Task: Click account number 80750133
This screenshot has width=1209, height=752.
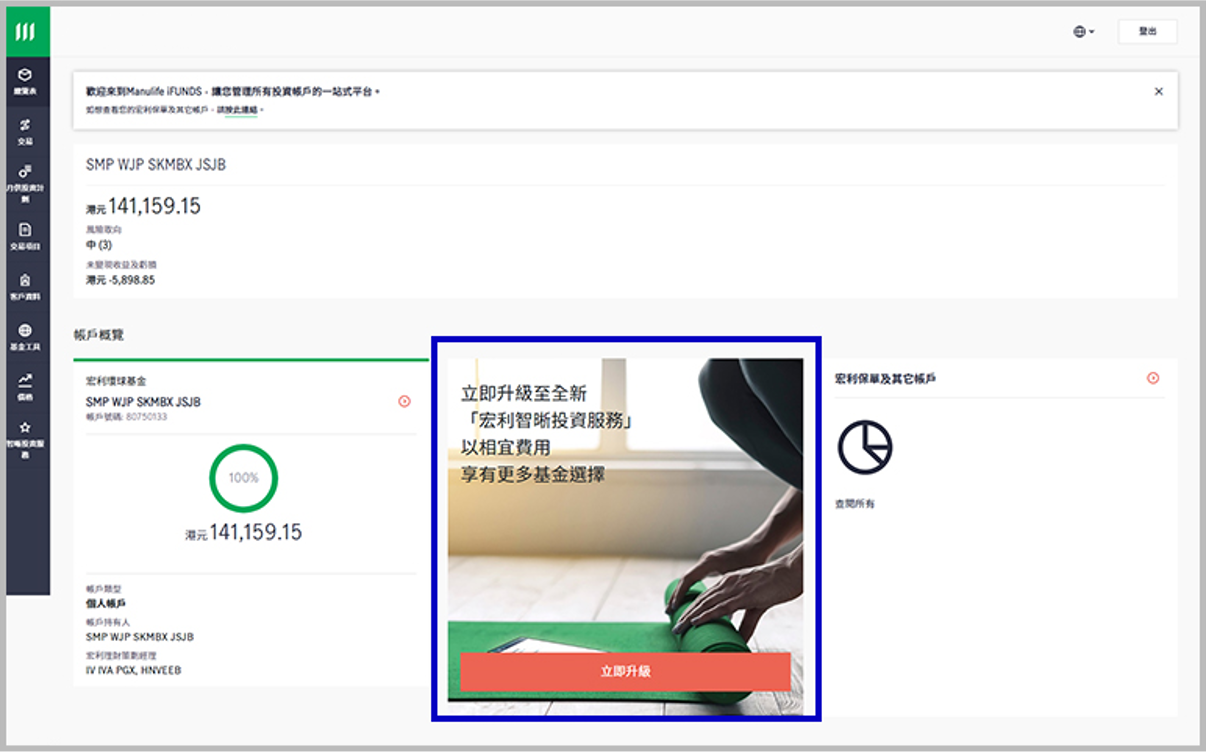Action: (146, 416)
